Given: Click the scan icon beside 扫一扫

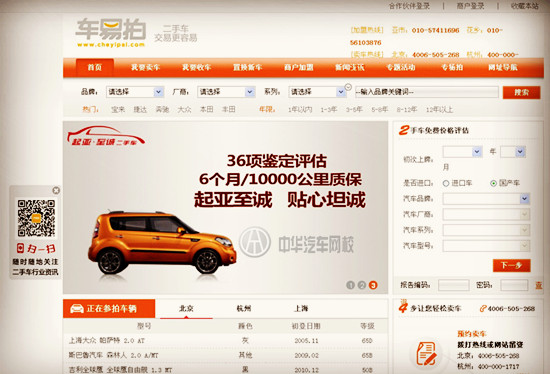Looking at the screenshot, I should click(x=21, y=248).
